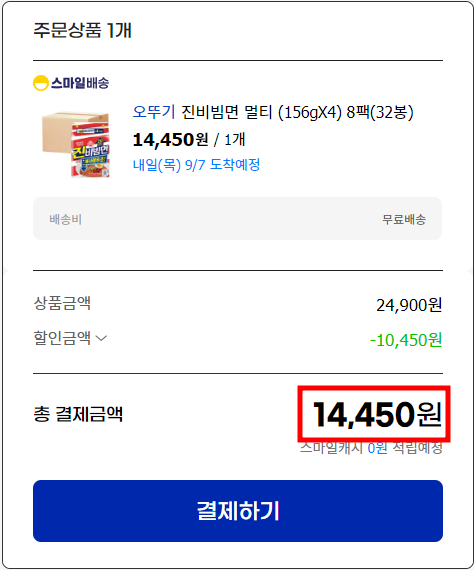This screenshot has height=570, width=474.
Task: Expand the 할인금액 chevron arrow
Action: point(101,338)
